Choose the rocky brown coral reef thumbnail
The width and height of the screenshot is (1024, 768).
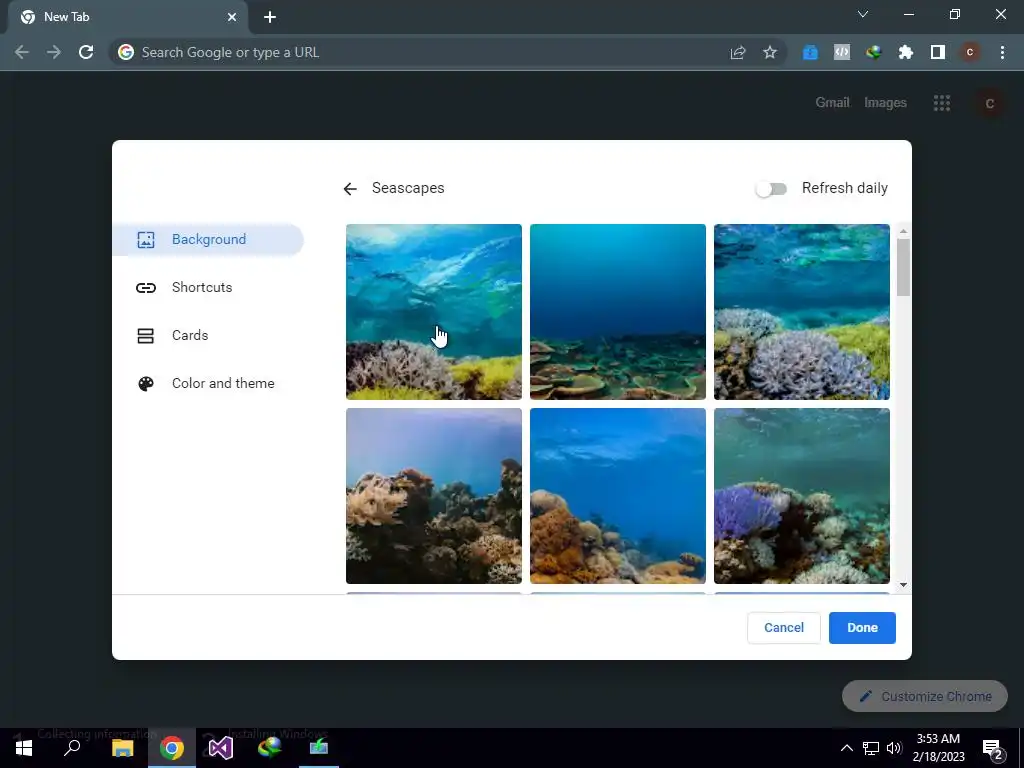434,496
